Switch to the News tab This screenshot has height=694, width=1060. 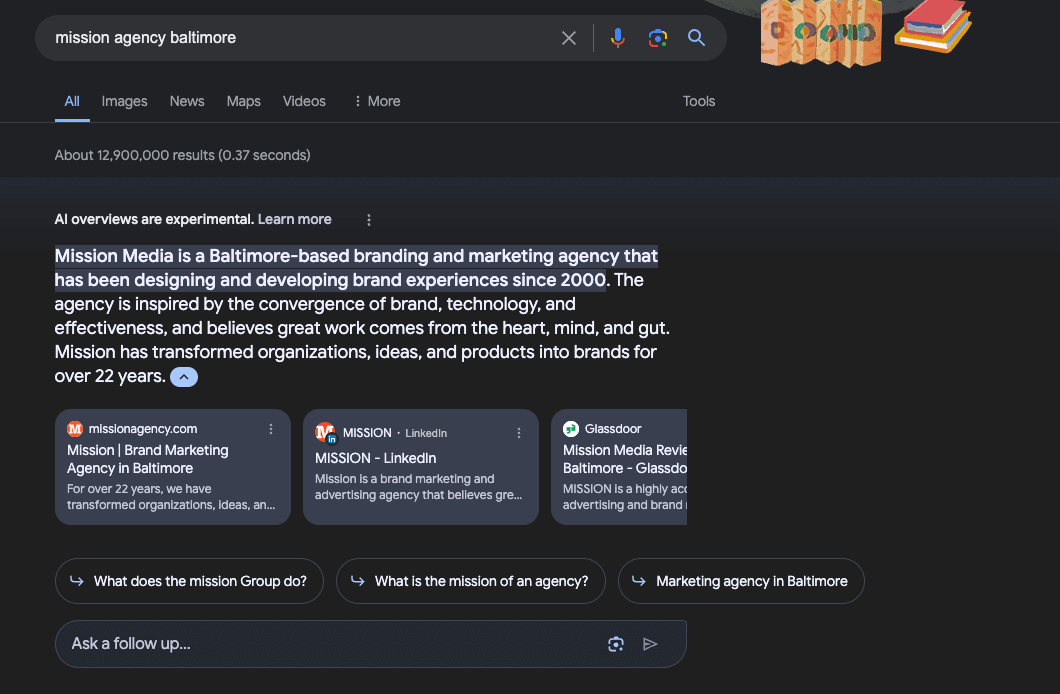[187, 101]
